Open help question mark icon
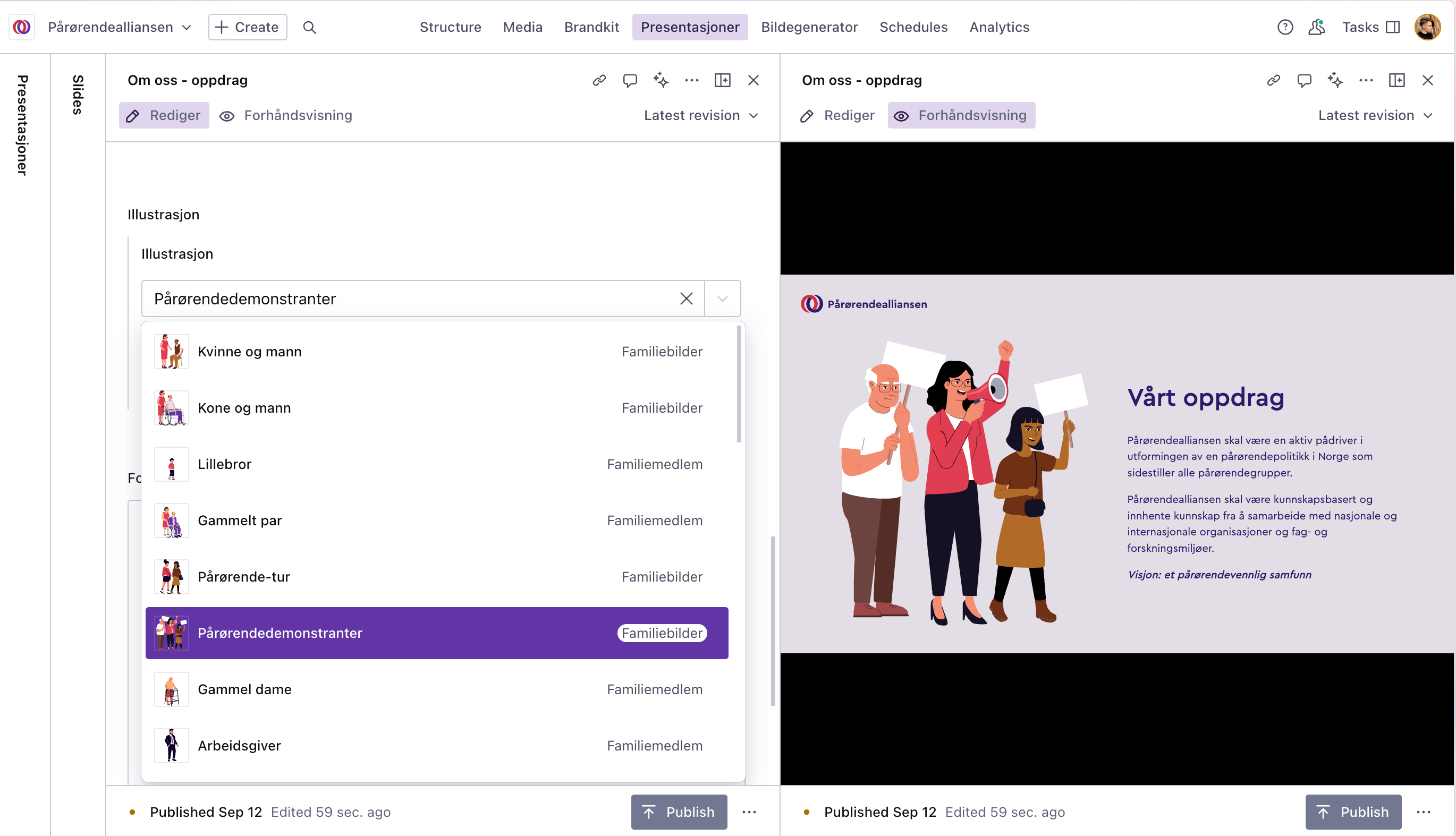1456x836 pixels. (1285, 27)
